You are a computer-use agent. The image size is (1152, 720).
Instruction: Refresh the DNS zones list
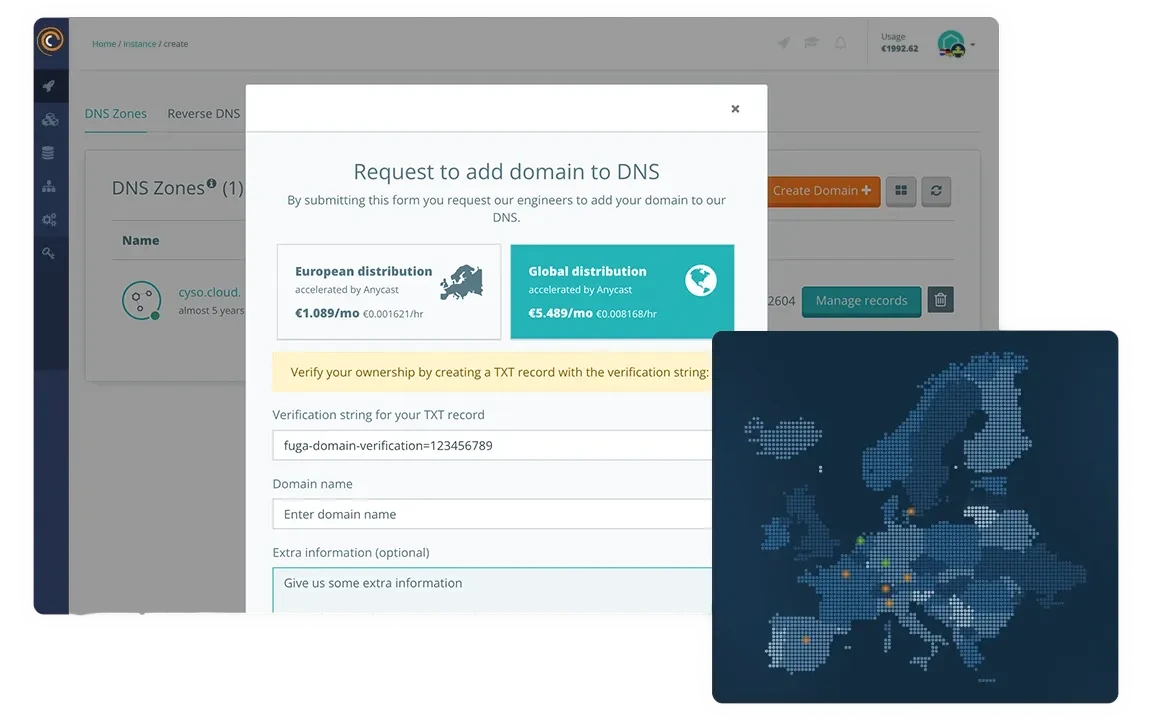point(936,191)
